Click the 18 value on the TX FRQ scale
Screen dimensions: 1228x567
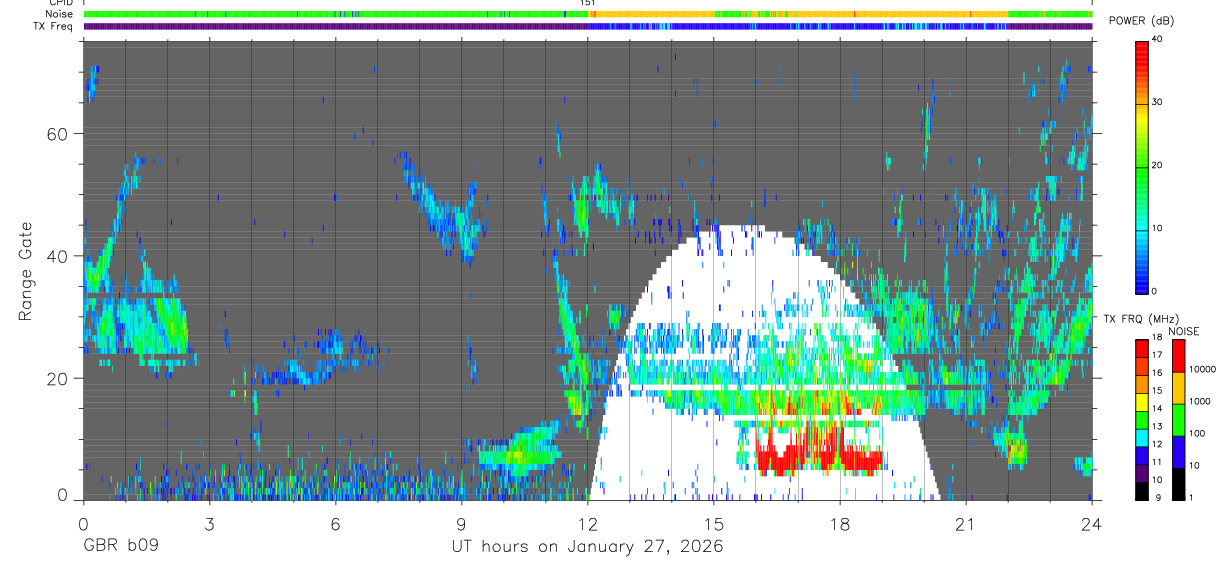point(1156,338)
